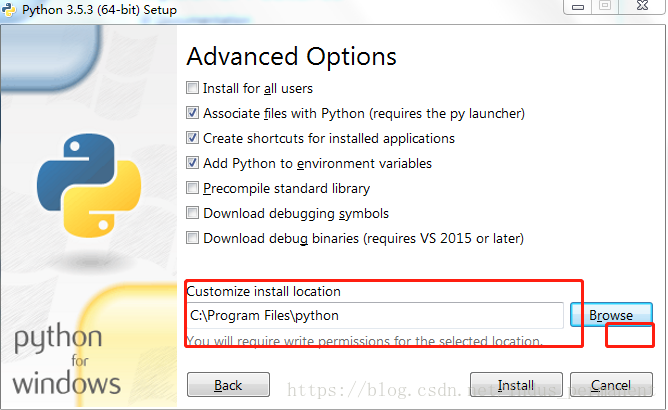Minimize the Python Setup window
668x410 pixels.
(578, 6)
